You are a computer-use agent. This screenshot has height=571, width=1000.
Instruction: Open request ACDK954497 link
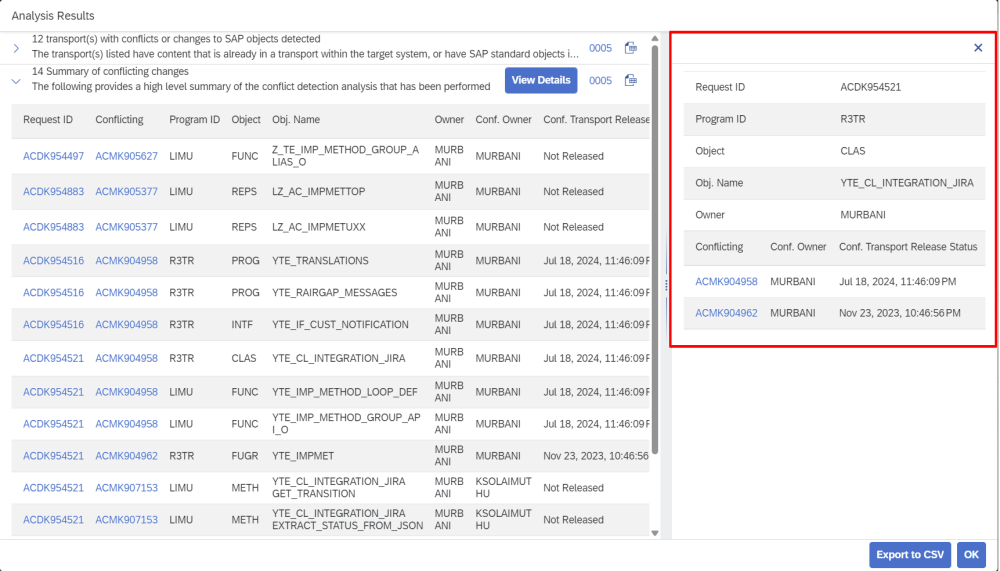coord(54,156)
